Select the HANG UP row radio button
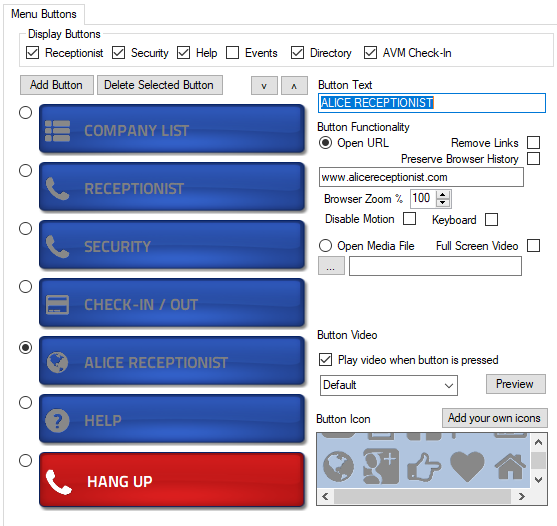The height and width of the screenshot is (526, 557). 25,461
